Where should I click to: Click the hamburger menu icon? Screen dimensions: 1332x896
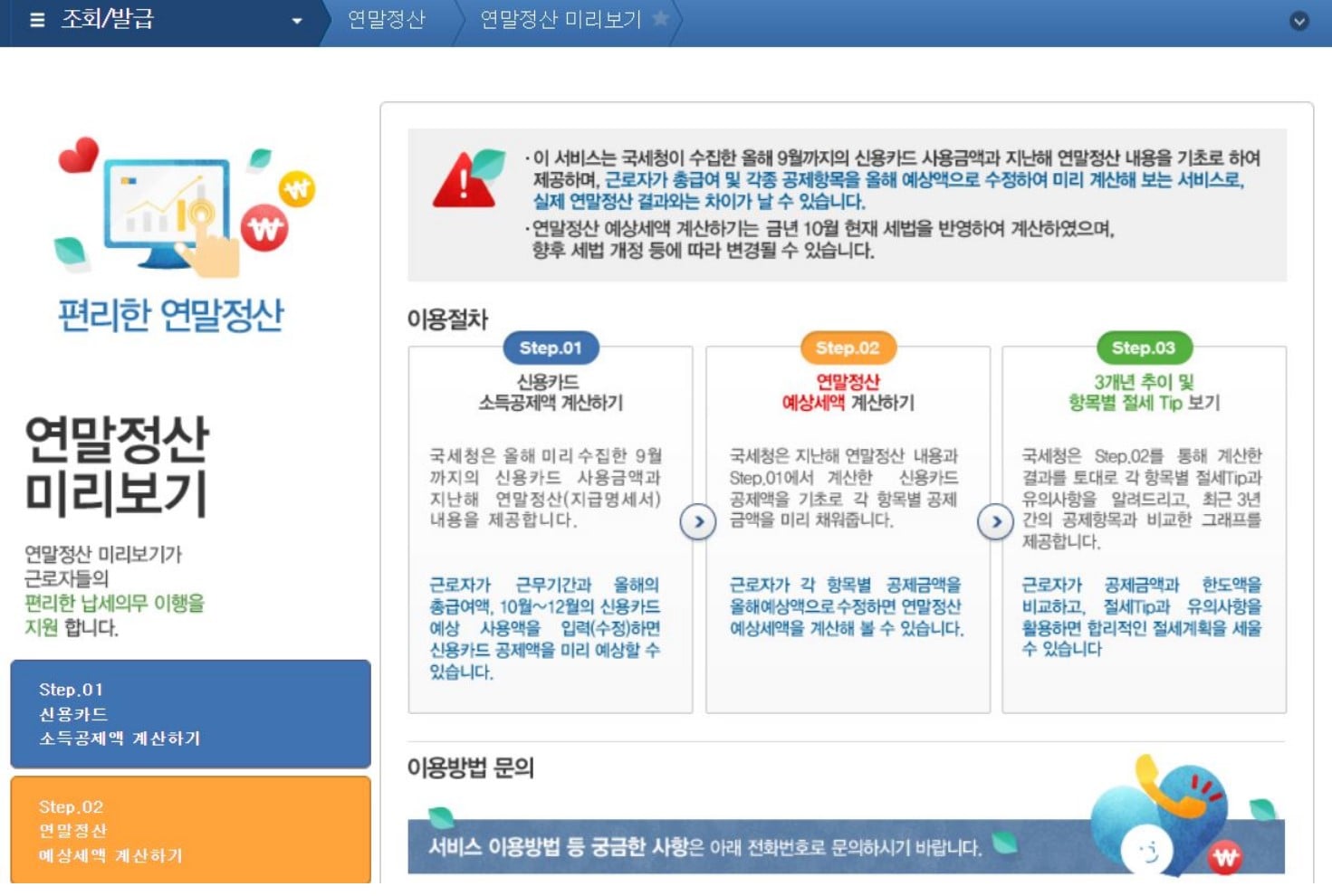click(x=36, y=18)
